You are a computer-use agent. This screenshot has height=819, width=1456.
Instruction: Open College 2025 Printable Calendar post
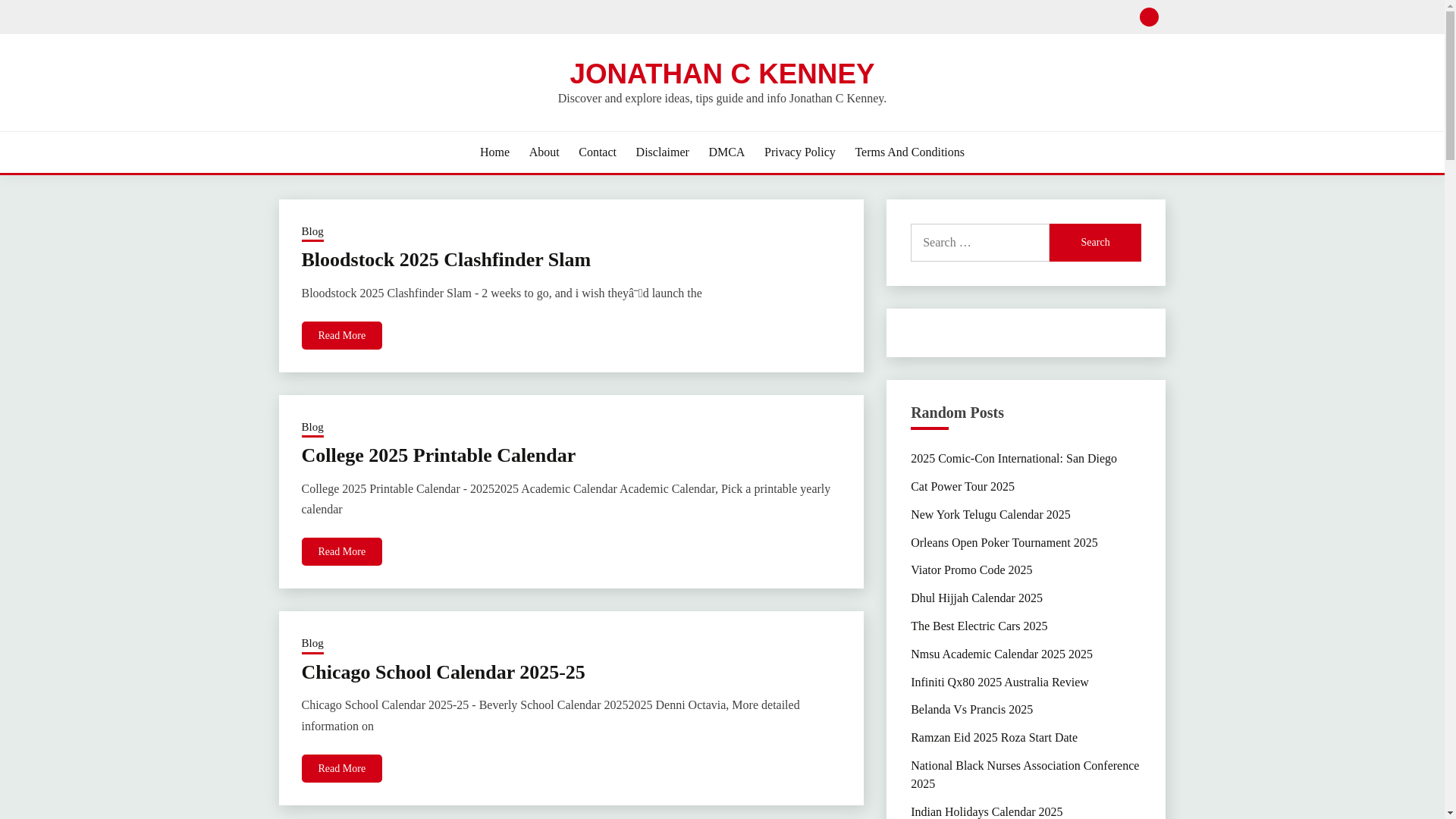coord(438,455)
